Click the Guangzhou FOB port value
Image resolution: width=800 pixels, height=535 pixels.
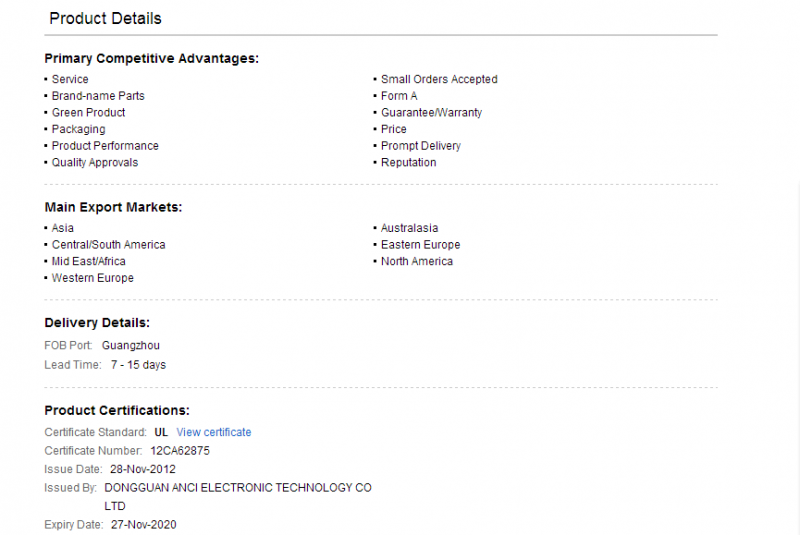point(131,345)
